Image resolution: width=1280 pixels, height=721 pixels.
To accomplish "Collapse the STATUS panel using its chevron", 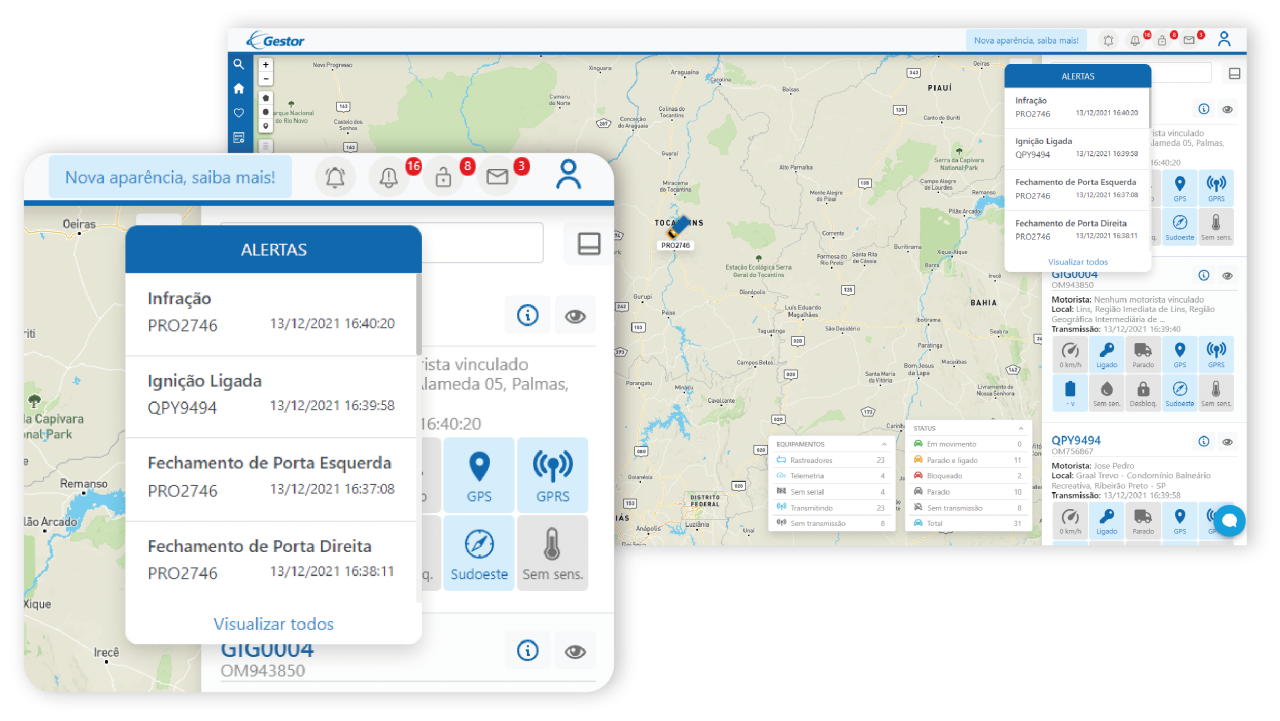I will coord(1020,427).
